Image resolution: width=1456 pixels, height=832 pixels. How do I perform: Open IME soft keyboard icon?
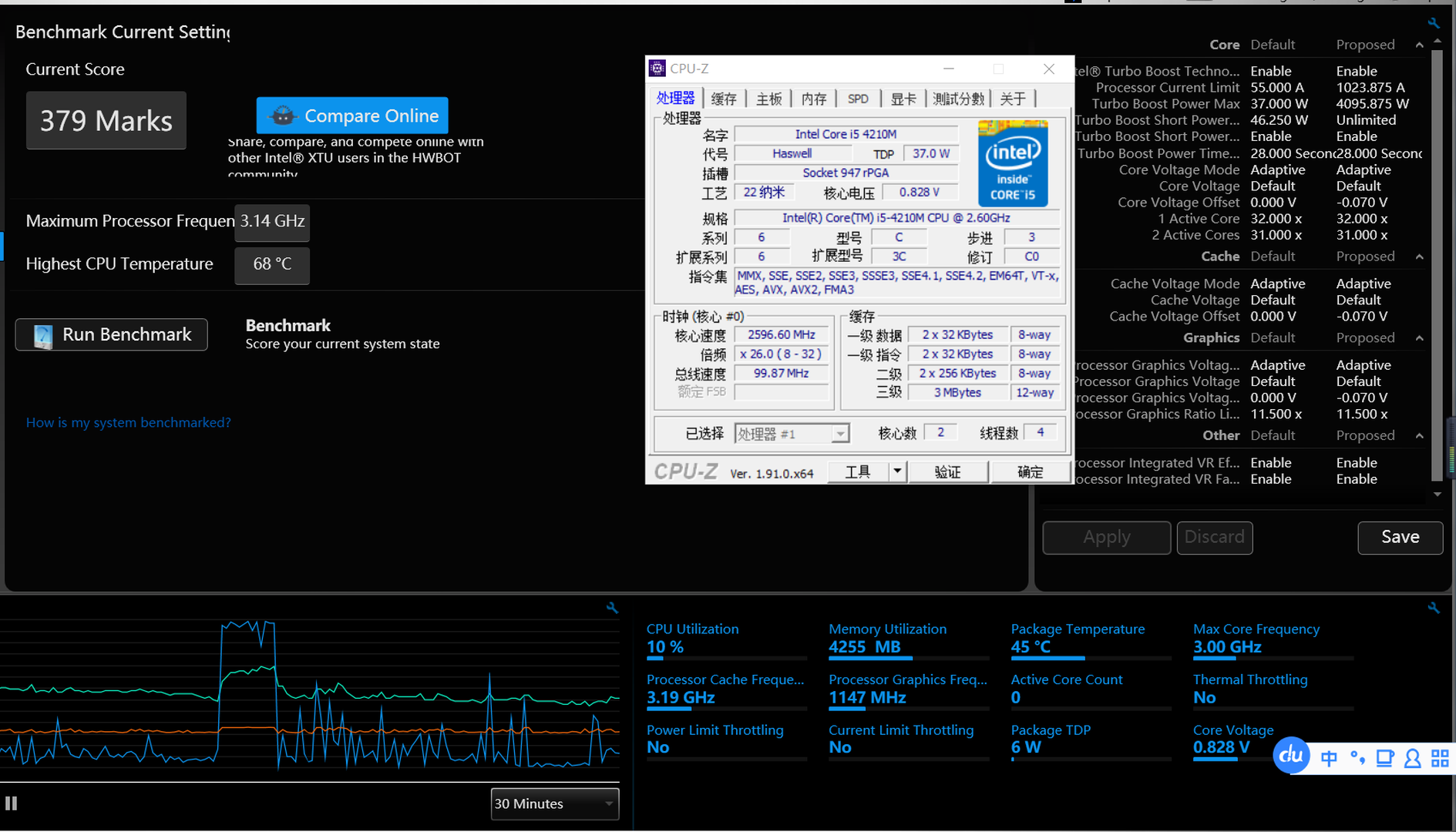coord(1385,759)
